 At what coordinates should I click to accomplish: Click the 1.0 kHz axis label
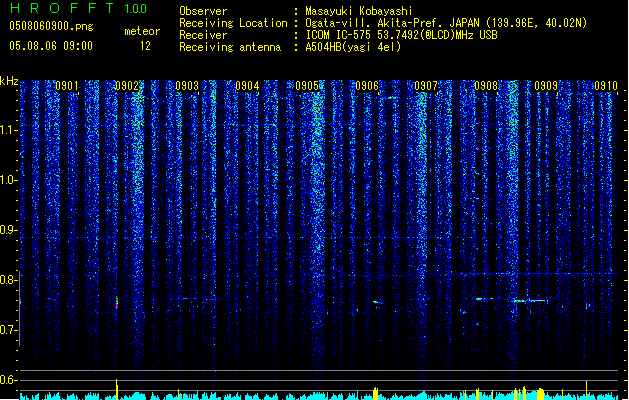point(9,180)
